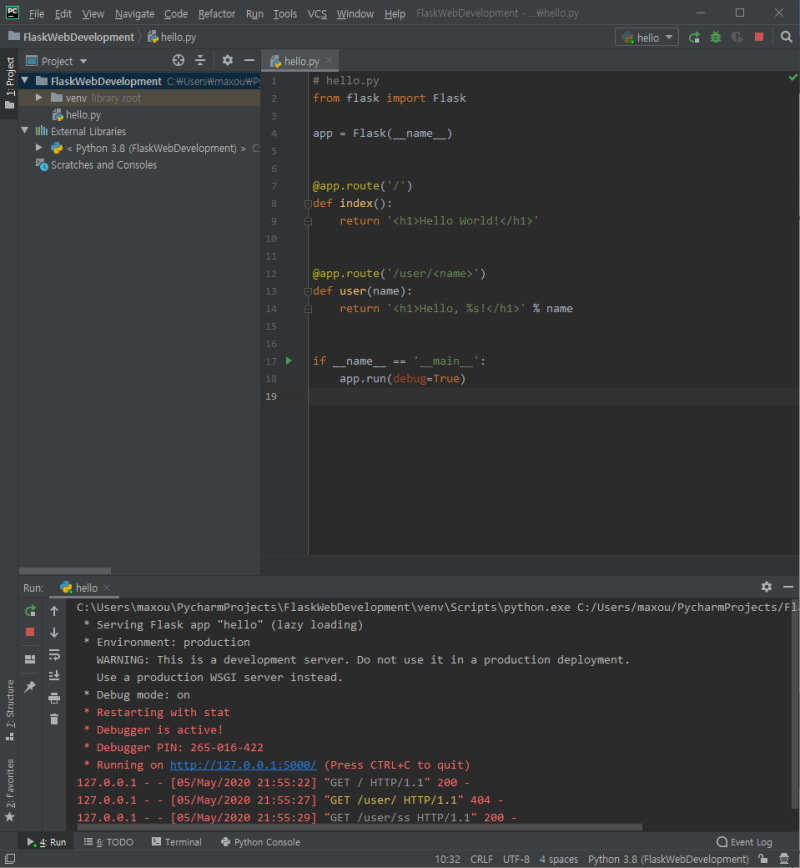Print the console output
The height and width of the screenshot is (868, 800).
coord(54,698)
